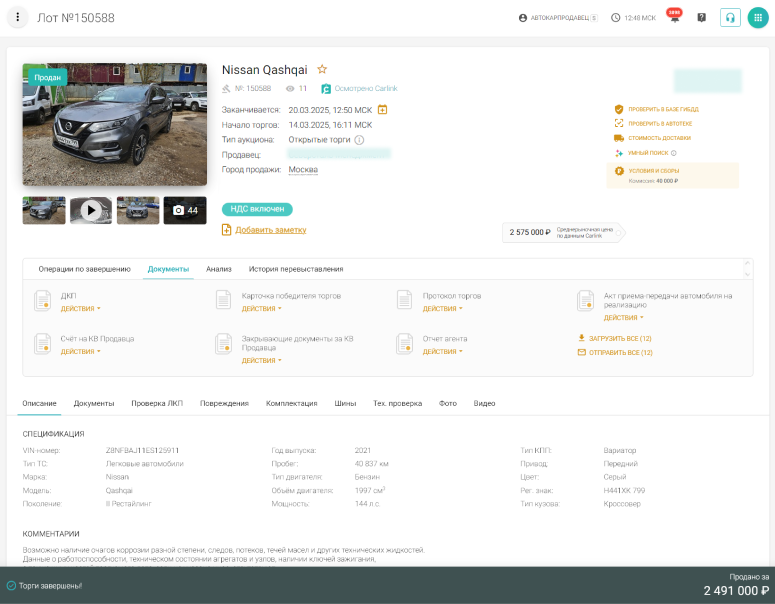This screenshot has height=604, width=775.
Task: Click the calendar icon next to end date
Action: (x=382, y=109)
